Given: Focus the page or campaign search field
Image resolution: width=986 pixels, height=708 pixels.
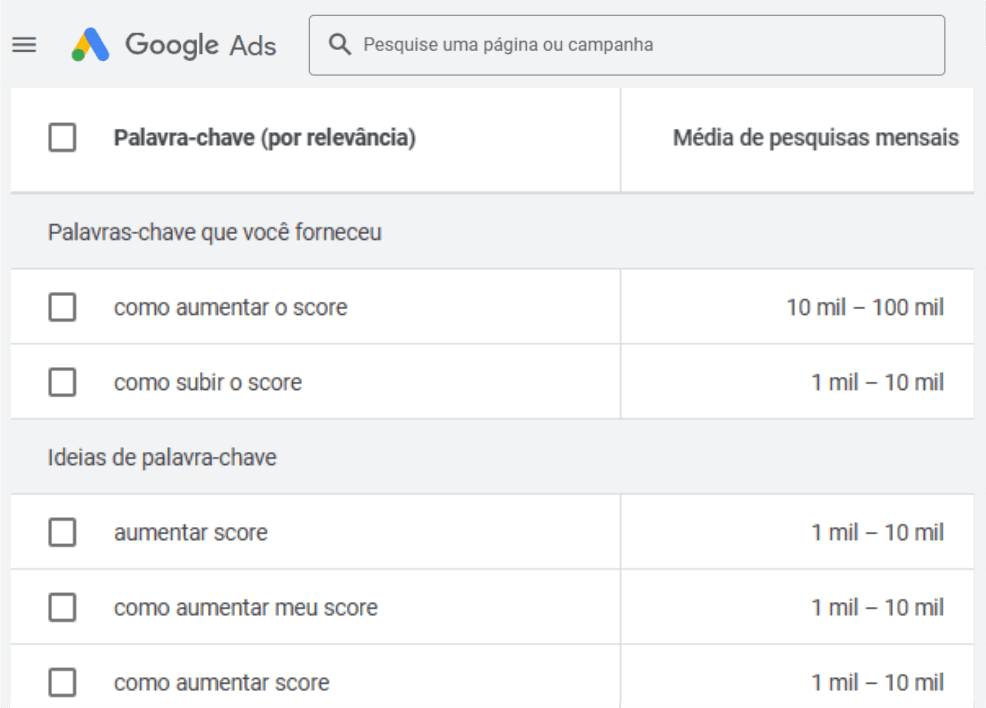Looking at the screenshot, I should click(640, 45).
